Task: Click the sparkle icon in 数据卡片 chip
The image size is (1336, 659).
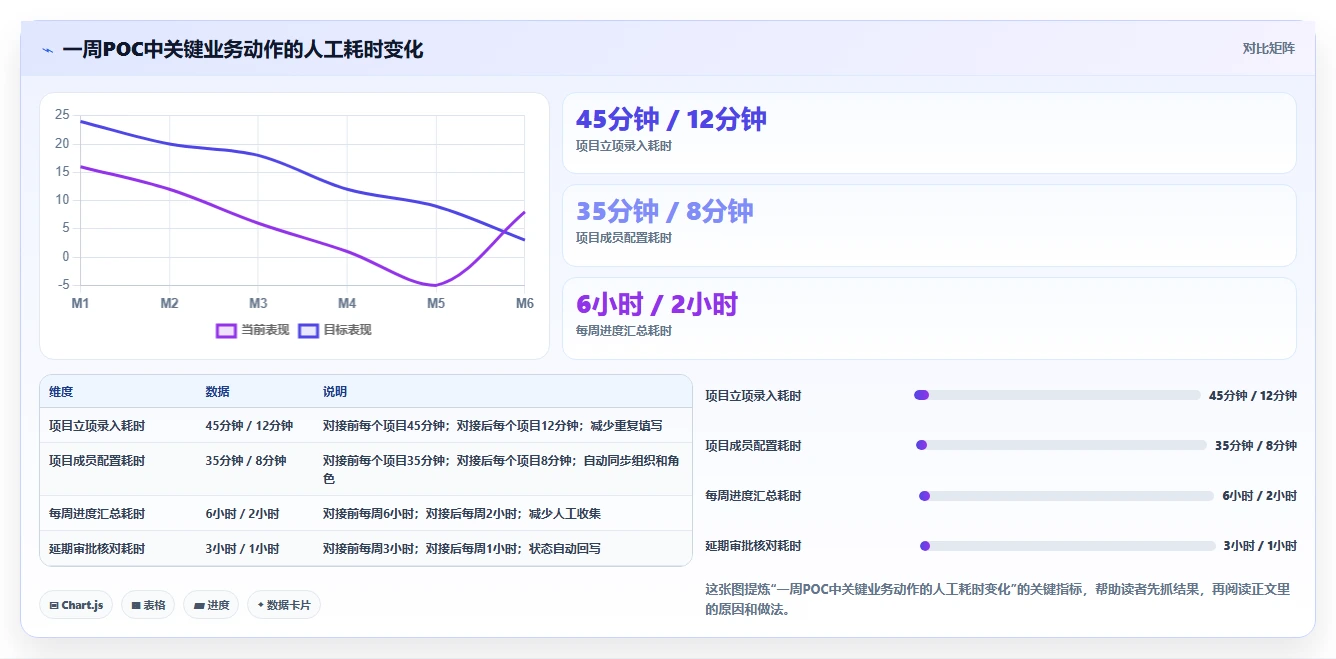Action: point(261,605)
